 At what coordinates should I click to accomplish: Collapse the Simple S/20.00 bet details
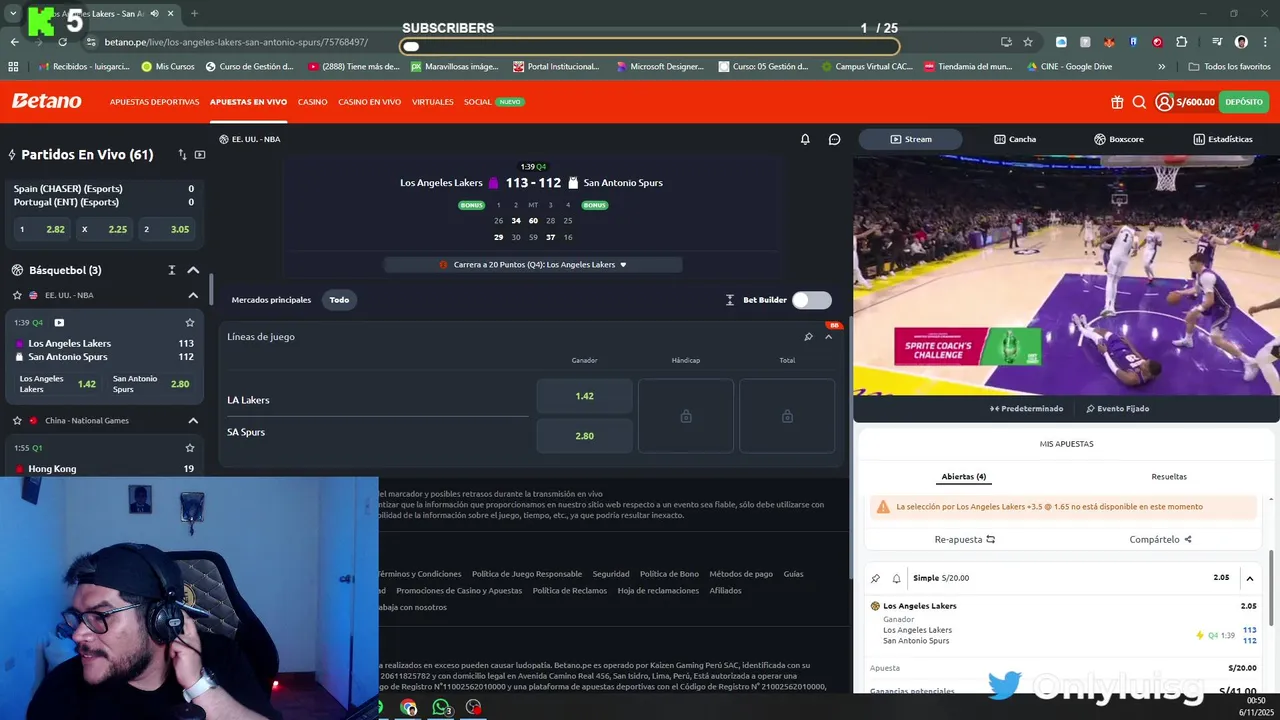coord(1249,578)
